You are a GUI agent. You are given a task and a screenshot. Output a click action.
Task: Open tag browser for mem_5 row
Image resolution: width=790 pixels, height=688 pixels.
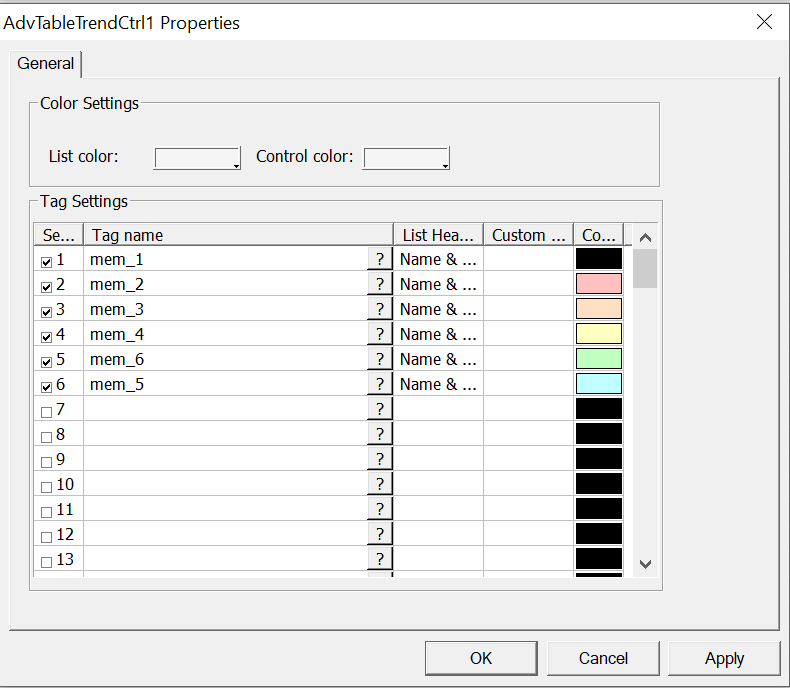pyautogui.click(x=380, y=384)
